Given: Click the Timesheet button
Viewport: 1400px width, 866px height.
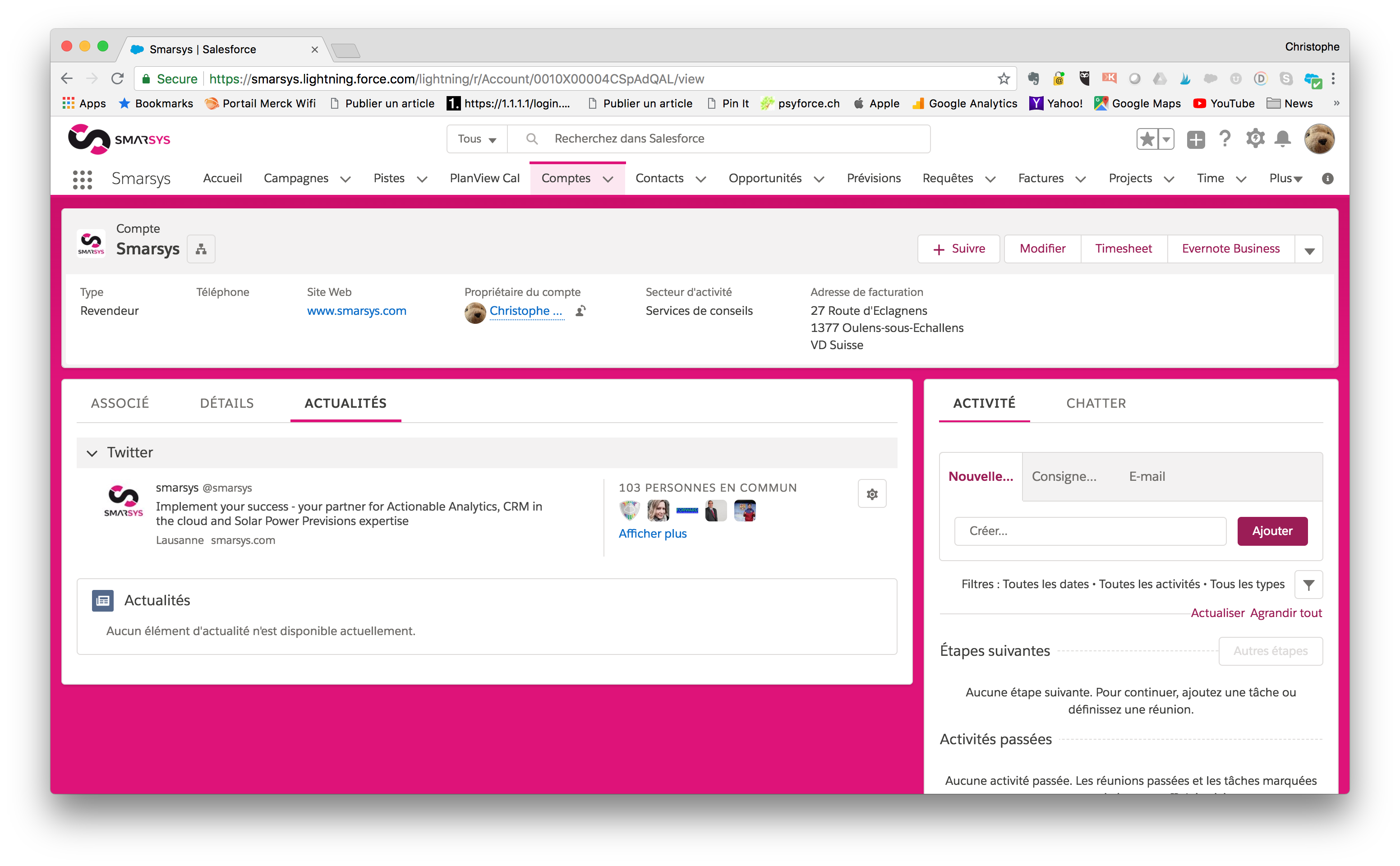Looking at the screenshot, I should (x=1124, y=249).
